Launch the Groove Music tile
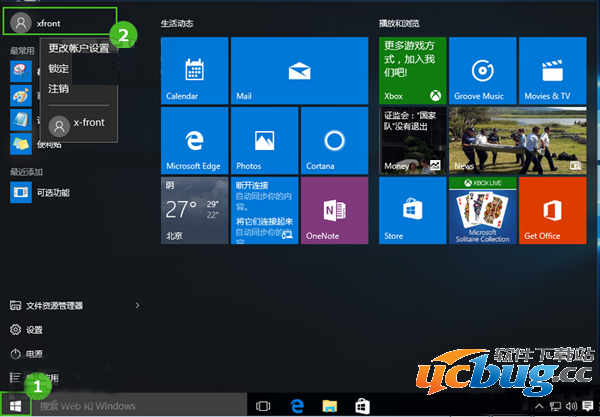Viewport: 600px width, 417px height. tap(483, 70)
